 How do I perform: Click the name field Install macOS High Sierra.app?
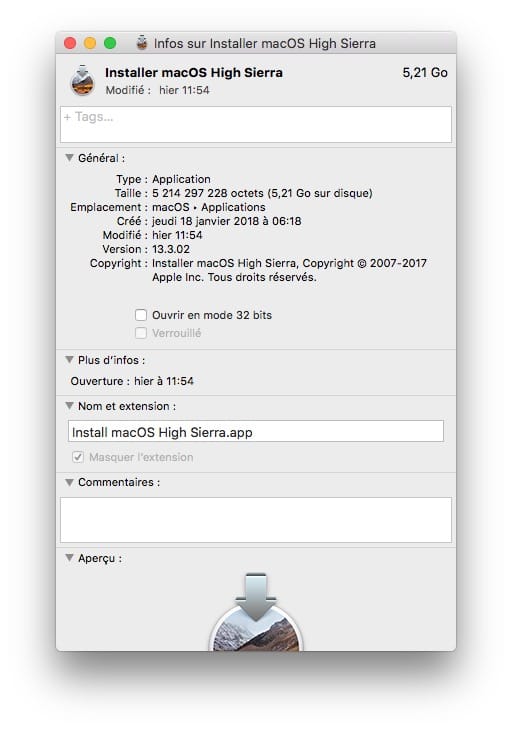[x=256, y=432]
